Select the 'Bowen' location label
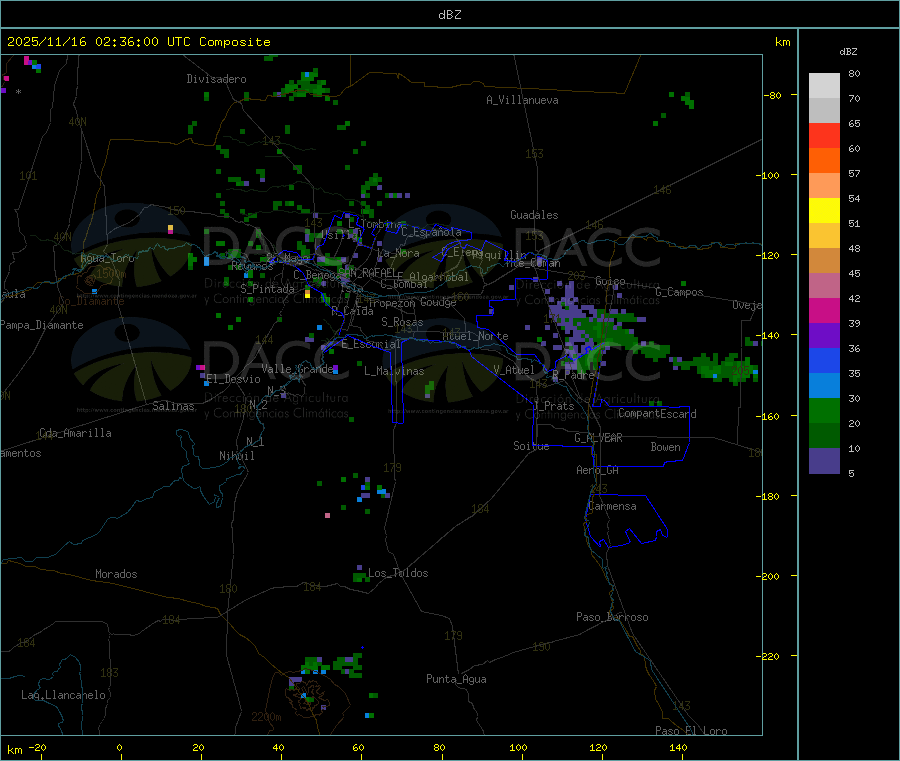This screenshot has width=900, height=761. pos(666,447)
